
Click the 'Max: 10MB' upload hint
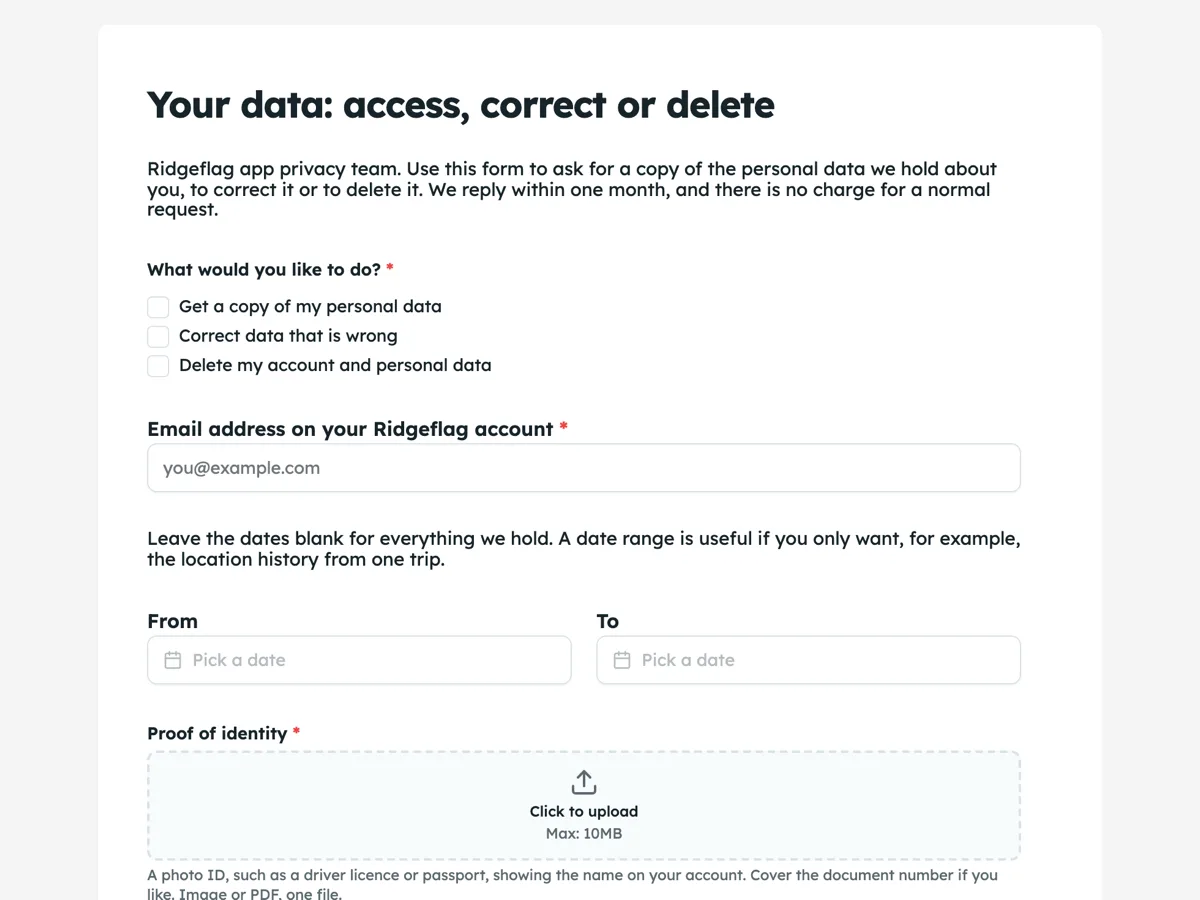click(584, 833)
